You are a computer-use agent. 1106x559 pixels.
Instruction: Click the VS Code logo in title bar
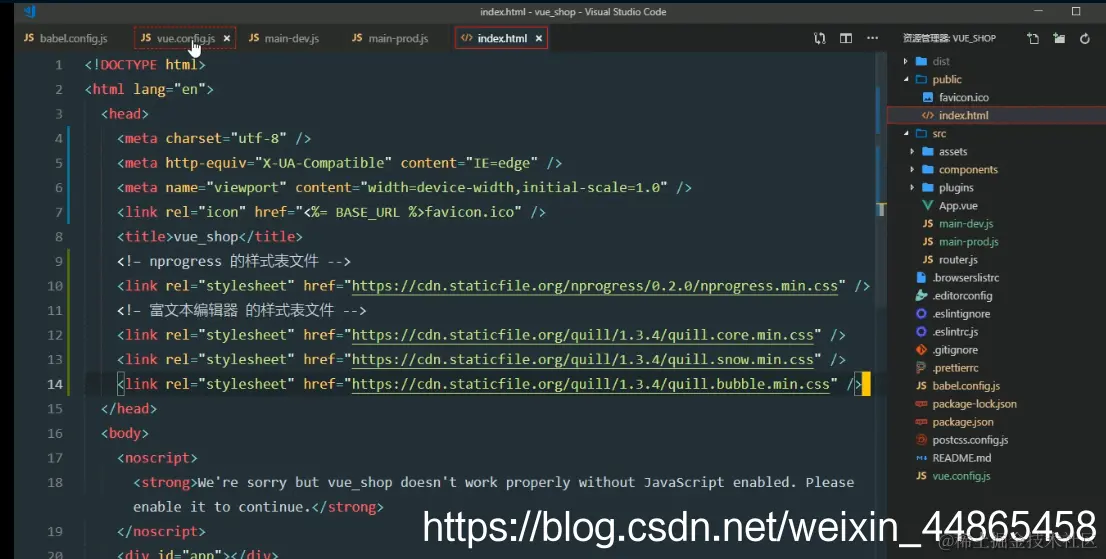pos(30,11)
